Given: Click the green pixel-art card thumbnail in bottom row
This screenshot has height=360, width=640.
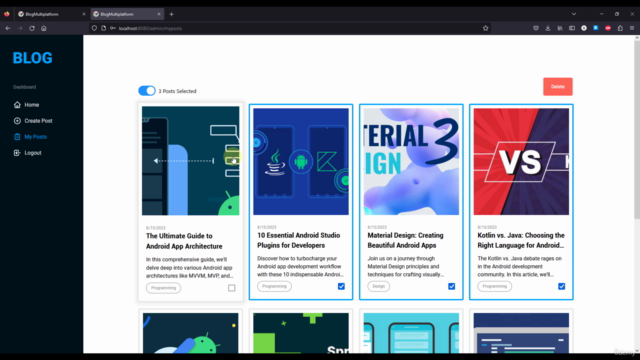Looking at the screenshot, I should tap(301, 333).
